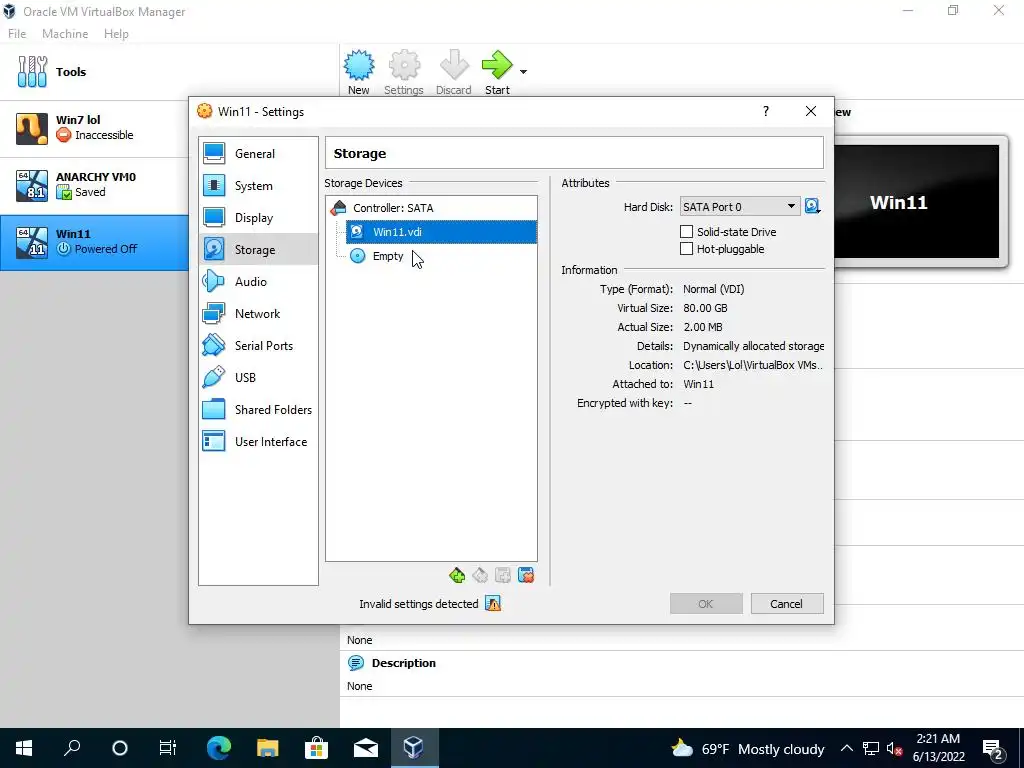Open the Help menu
Viewport: 1024px width, 768px height.
point(116,33)
